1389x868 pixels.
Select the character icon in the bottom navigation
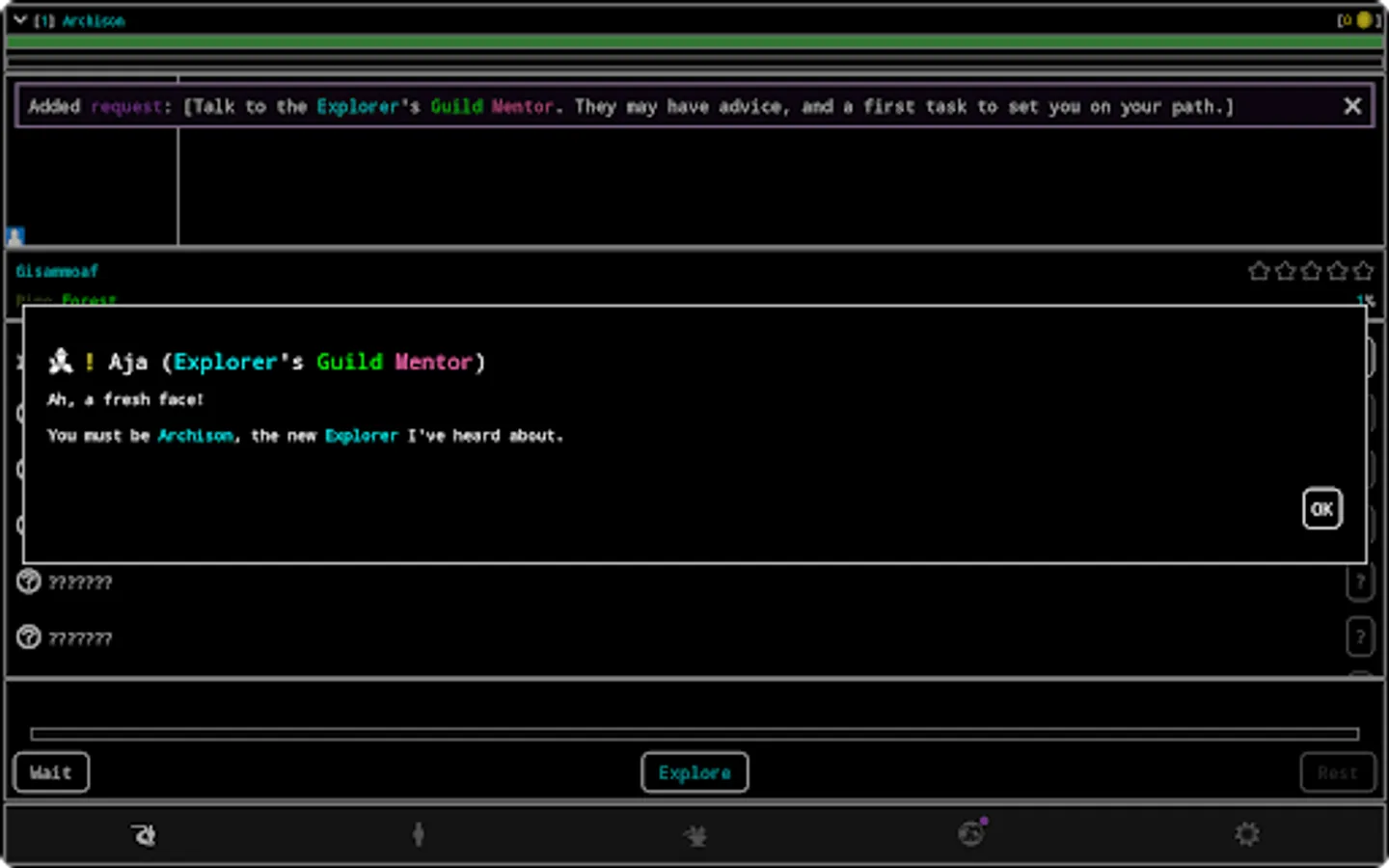tap(418, 833)
